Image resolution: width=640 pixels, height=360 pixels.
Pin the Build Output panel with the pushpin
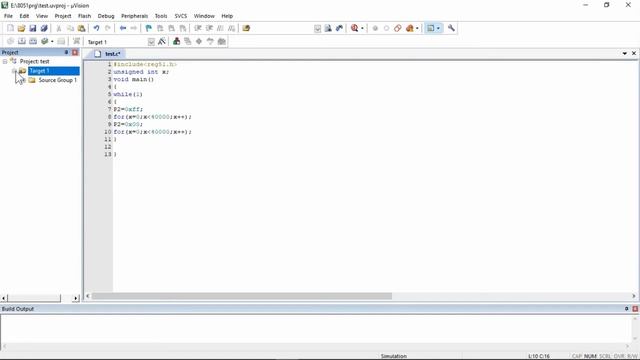pos(627,309)
